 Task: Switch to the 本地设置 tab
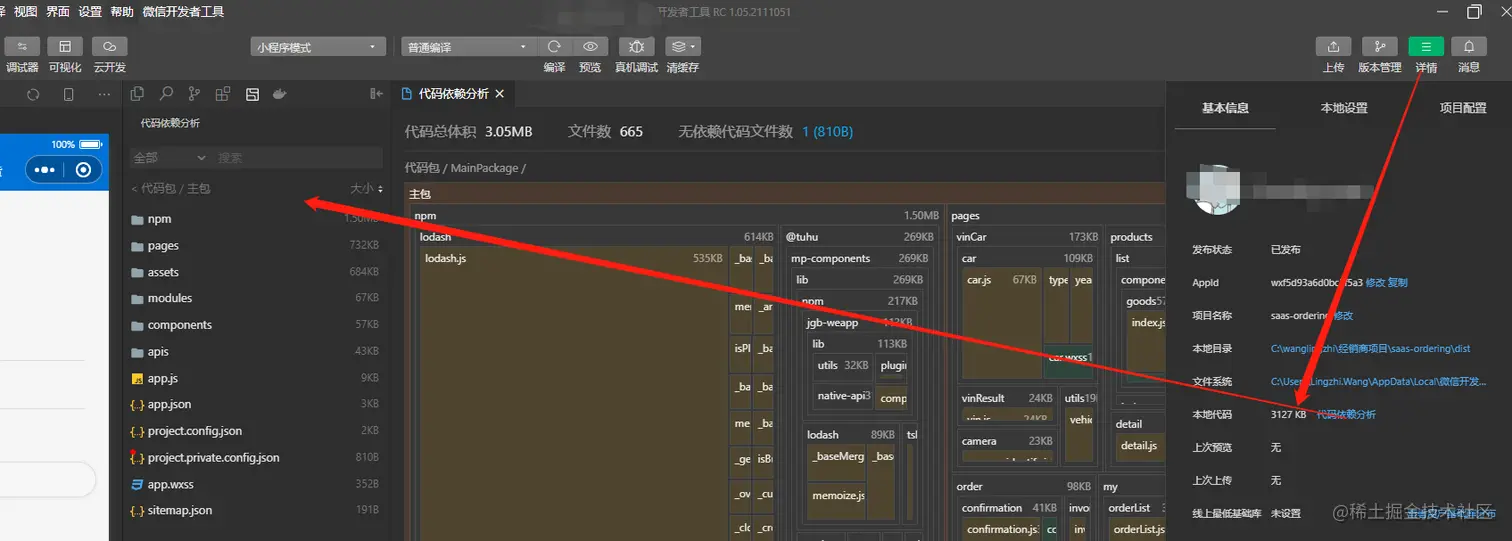tap(1344, 107)
